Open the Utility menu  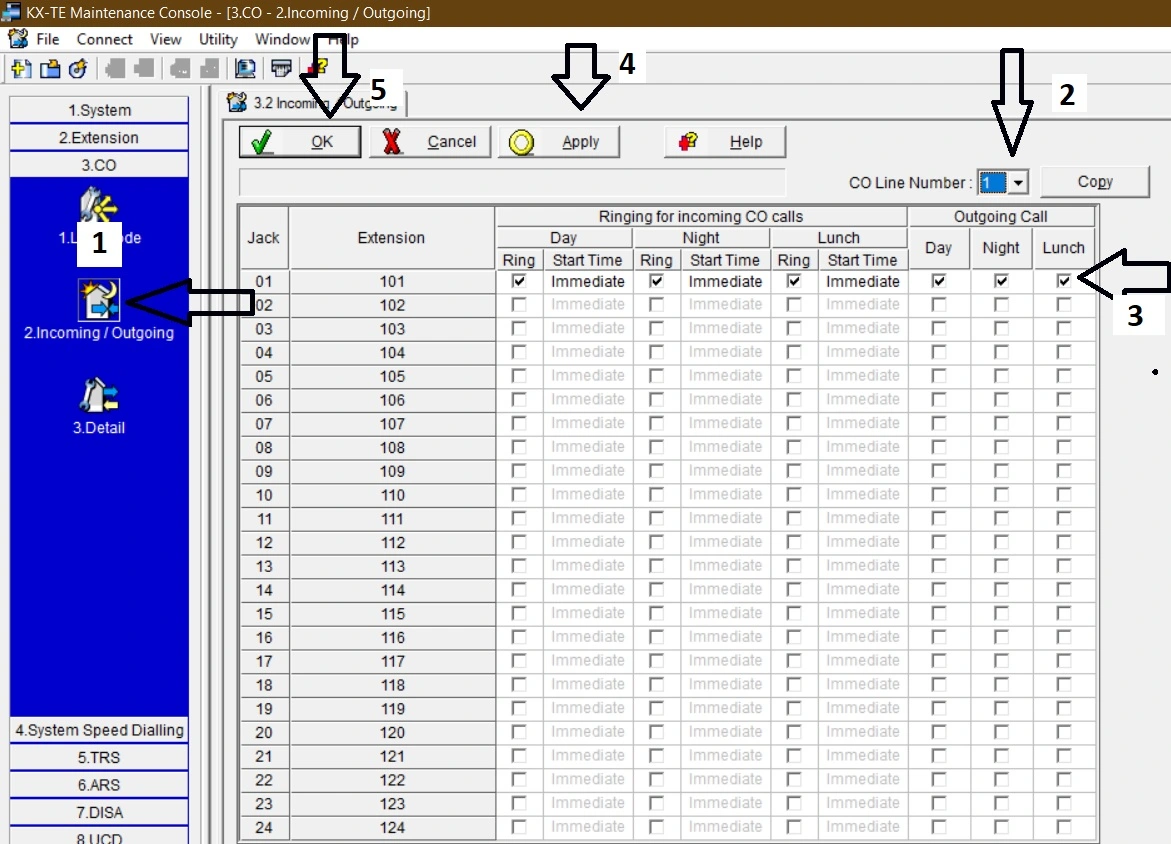(218, 40)
